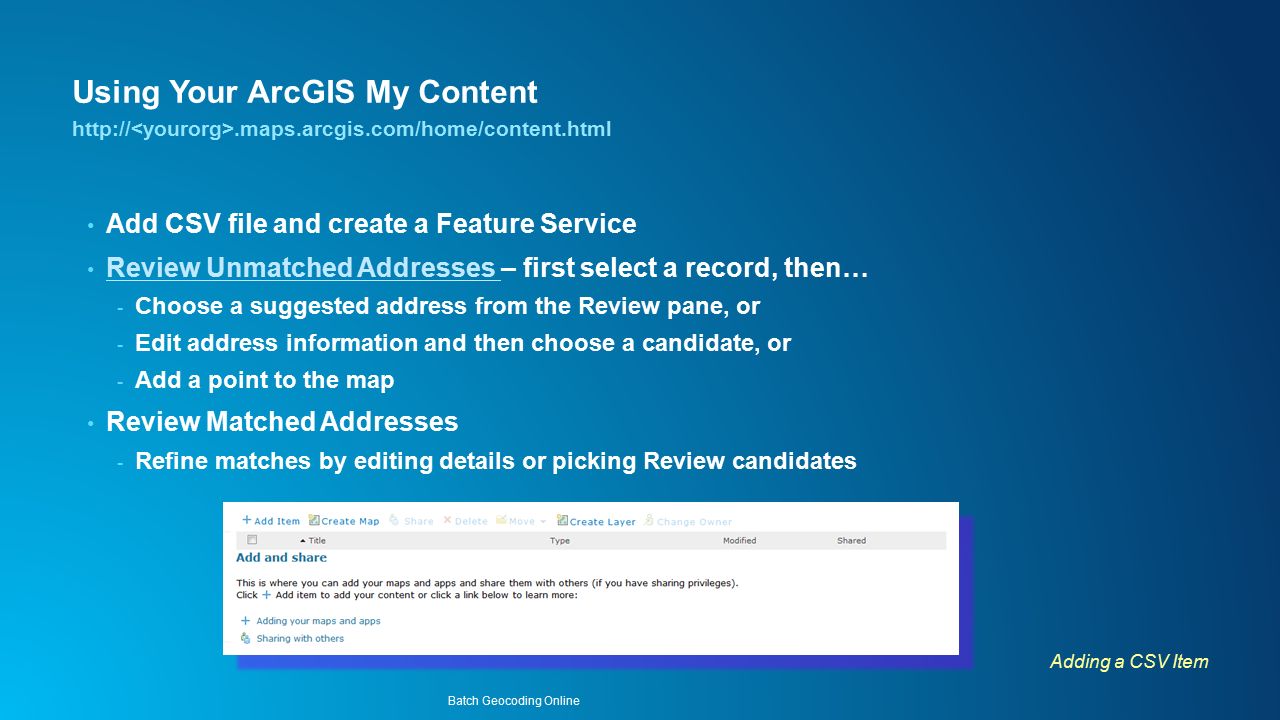
Task: Click the maps.arcgis.com content URL text
Action: tap(341, 129)
